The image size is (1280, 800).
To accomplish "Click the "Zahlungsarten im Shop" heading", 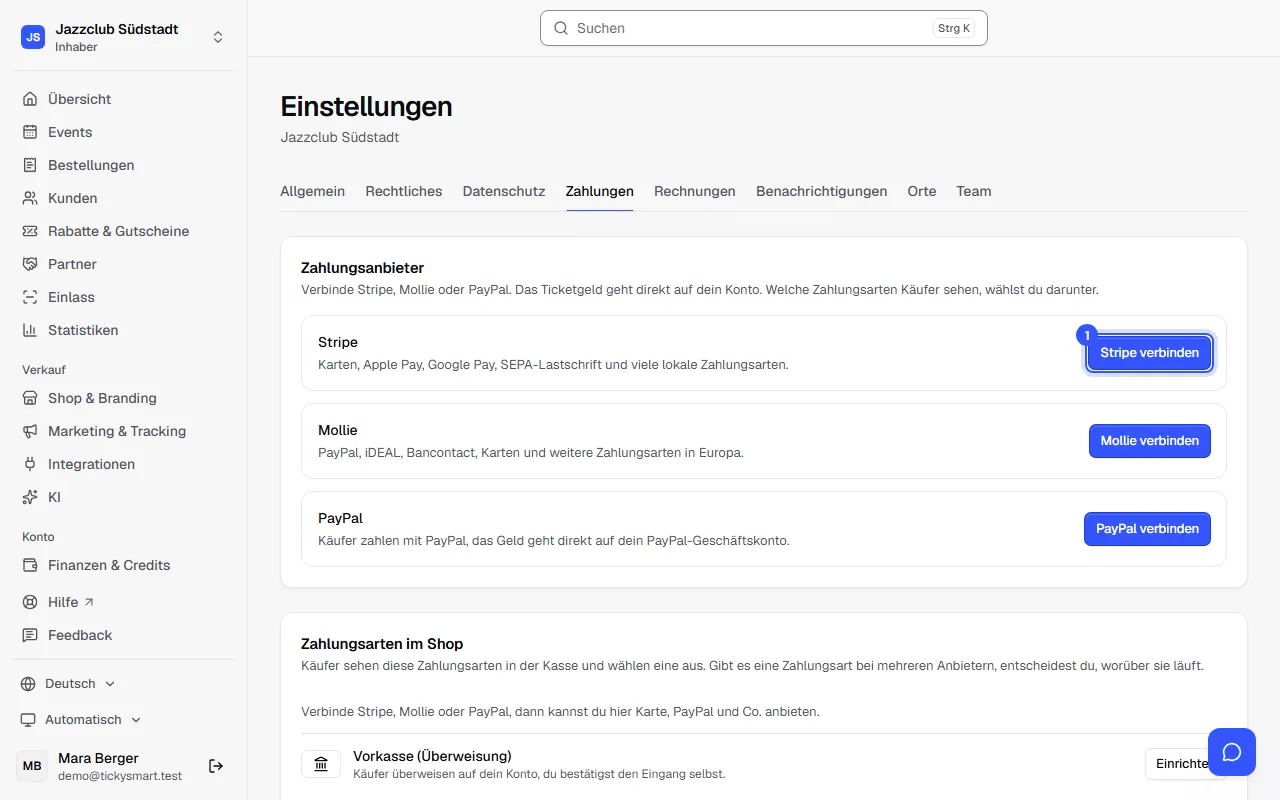I will [382, 644].
